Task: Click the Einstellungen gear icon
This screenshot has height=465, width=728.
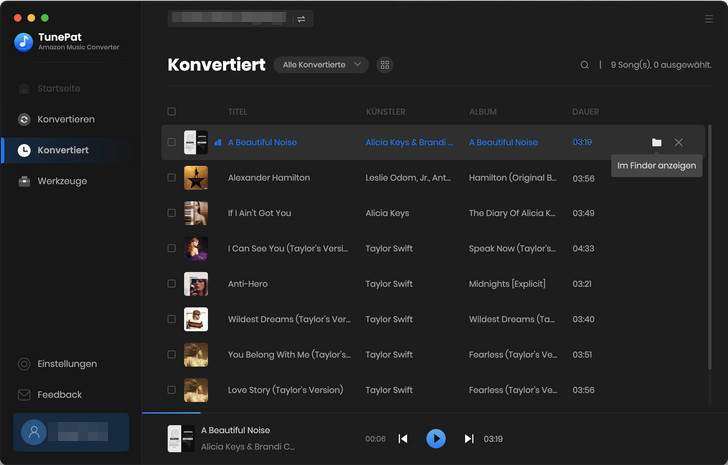Action: tap(24, 364)
